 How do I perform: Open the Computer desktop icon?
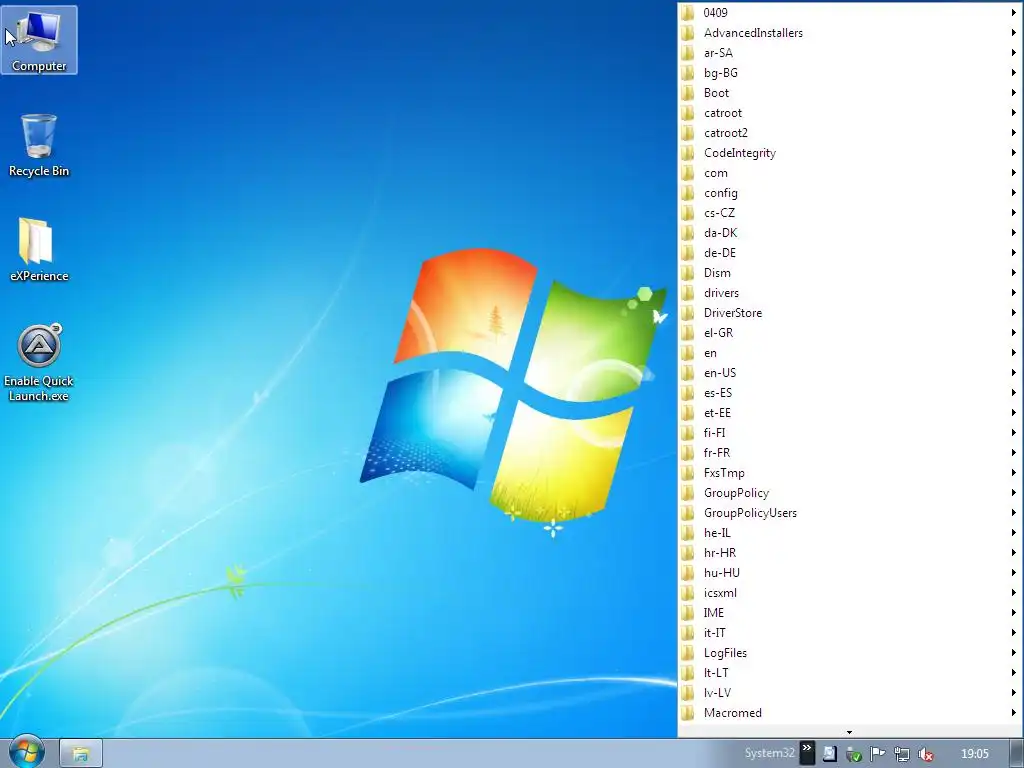(x=39, y=40)
